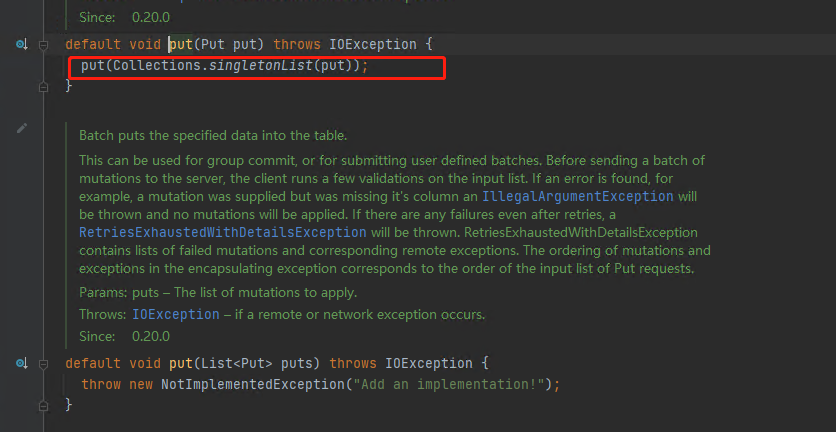Click IOException in the put(List<Put> puts) signature

(x=429, y=364)
